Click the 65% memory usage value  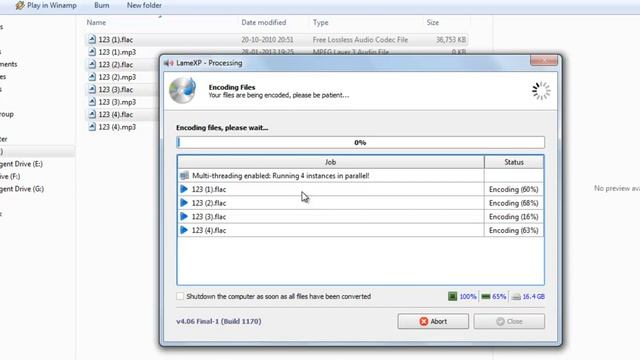pyautogui.click(x=499, y=297)
